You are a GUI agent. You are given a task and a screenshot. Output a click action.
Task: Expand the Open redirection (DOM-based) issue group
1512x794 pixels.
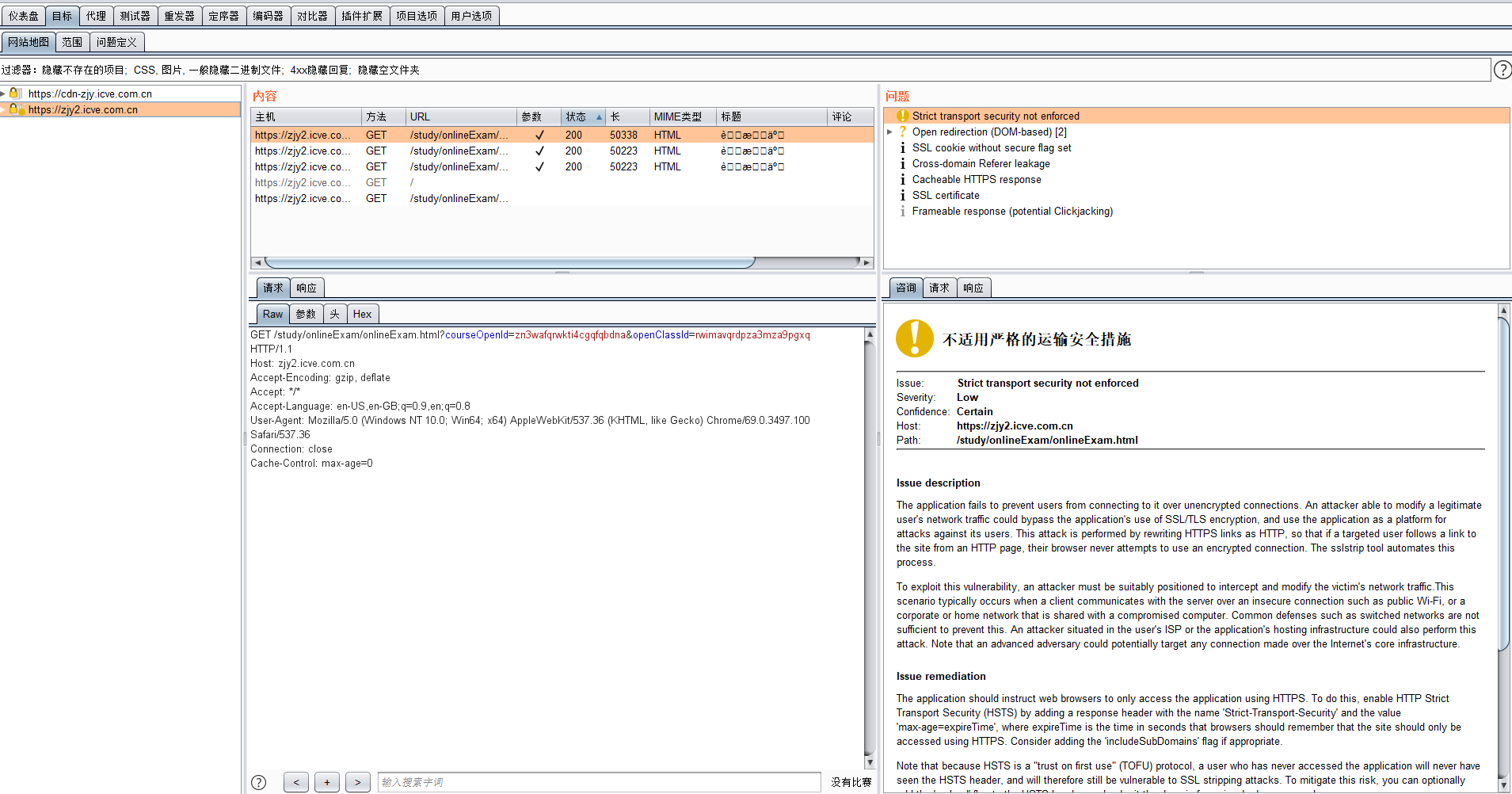click(x=889, y=132)
